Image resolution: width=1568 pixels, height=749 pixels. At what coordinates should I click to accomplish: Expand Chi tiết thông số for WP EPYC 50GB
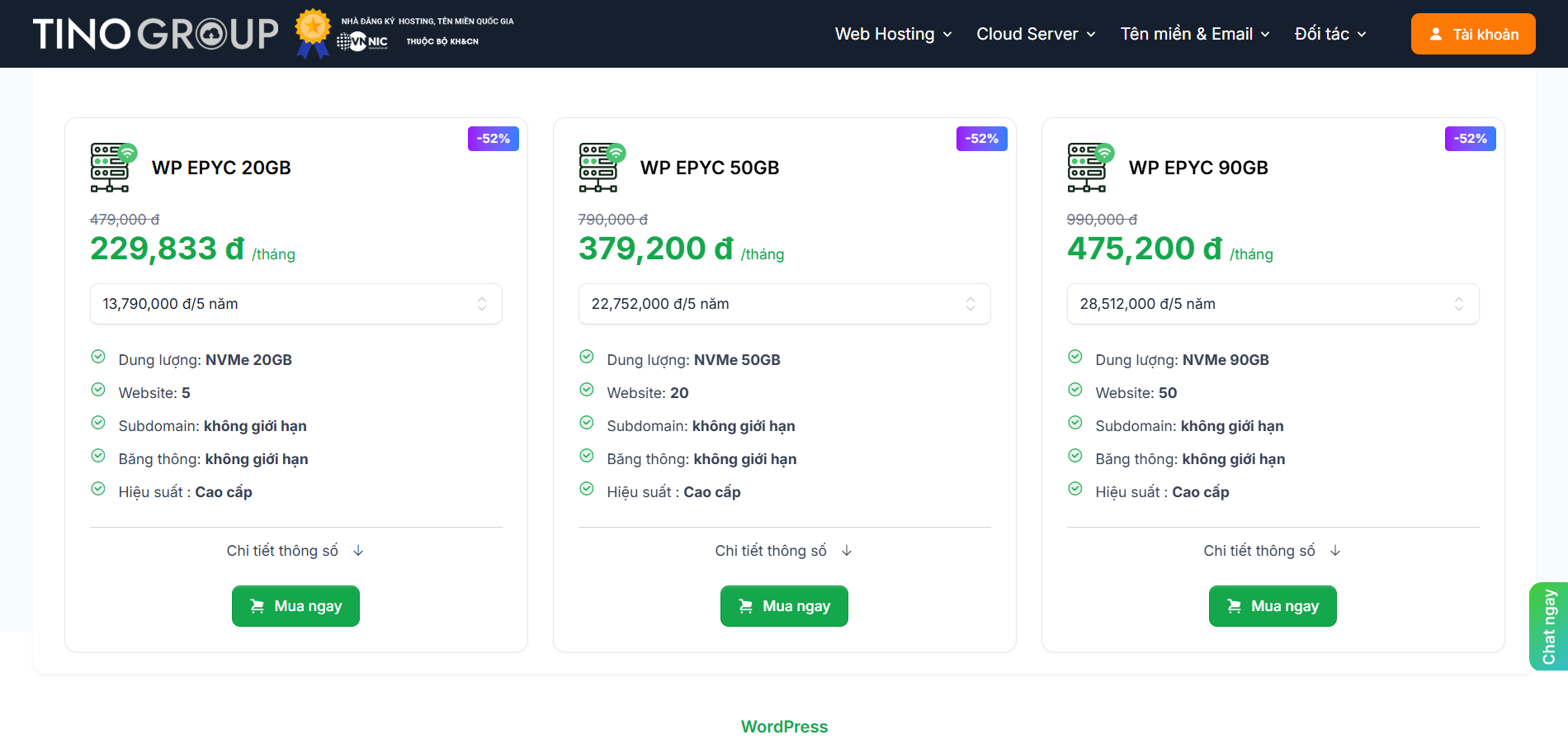pos(784,551)
